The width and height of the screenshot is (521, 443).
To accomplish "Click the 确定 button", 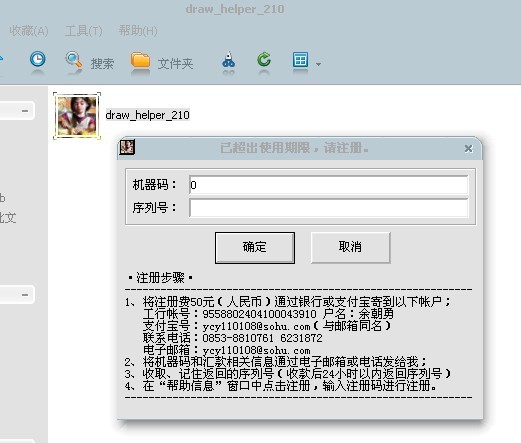I will [255, 248].
